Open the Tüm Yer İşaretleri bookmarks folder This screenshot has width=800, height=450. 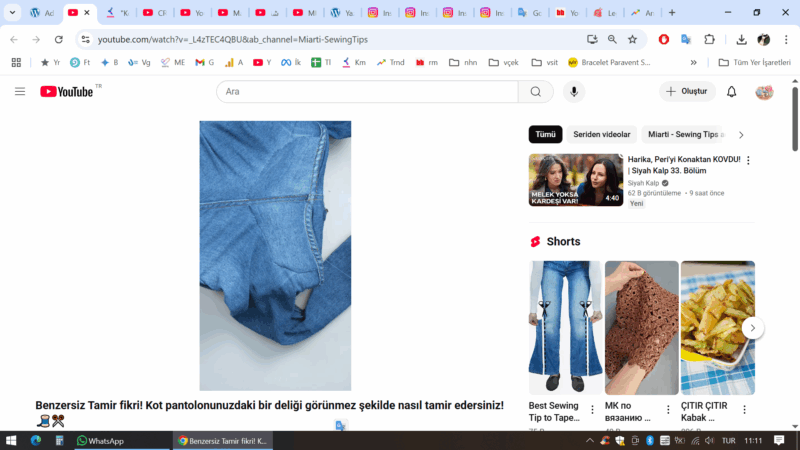point(754,62)
